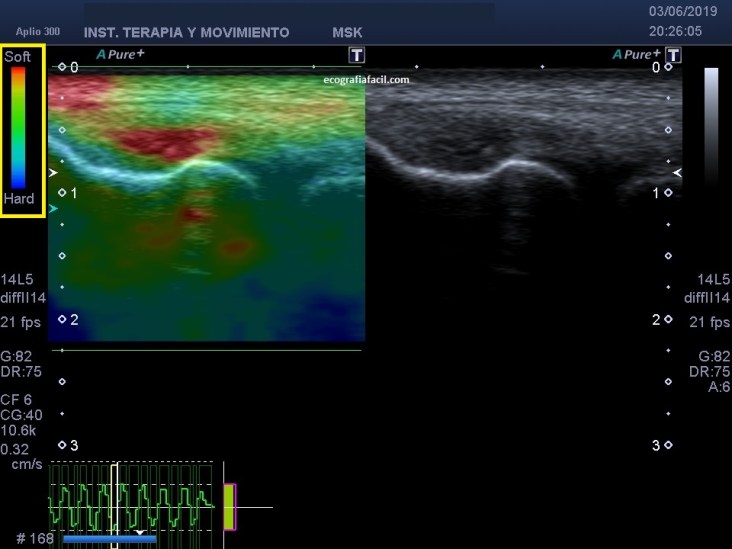Click the T icon above the elastography image
The width and height of the screenshot is (732, 549).
click(356, 55)
